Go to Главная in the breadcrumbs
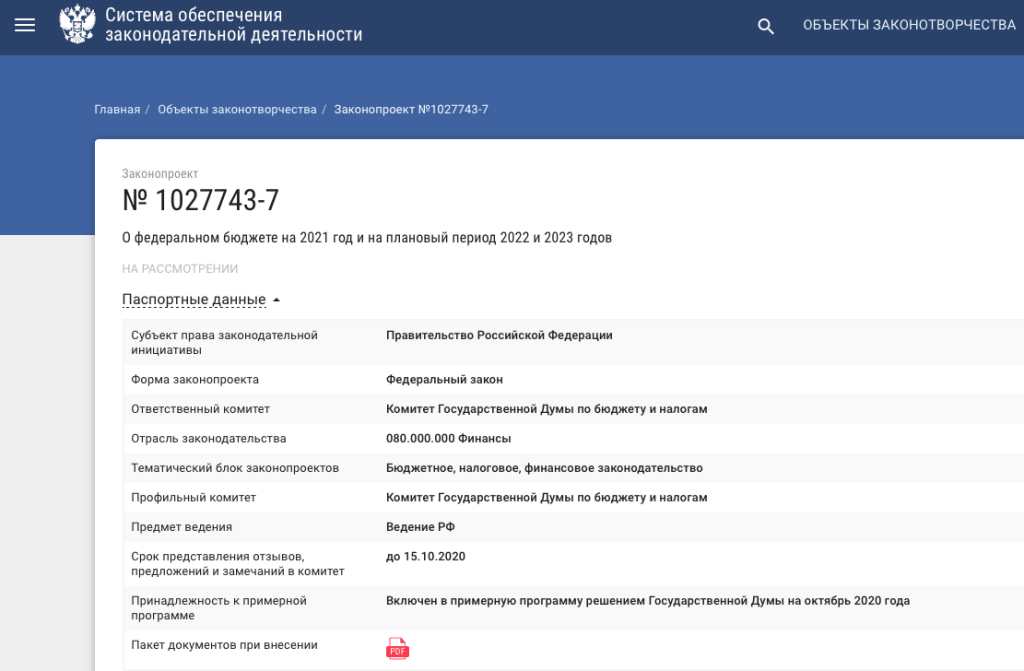 pos(117,109)
